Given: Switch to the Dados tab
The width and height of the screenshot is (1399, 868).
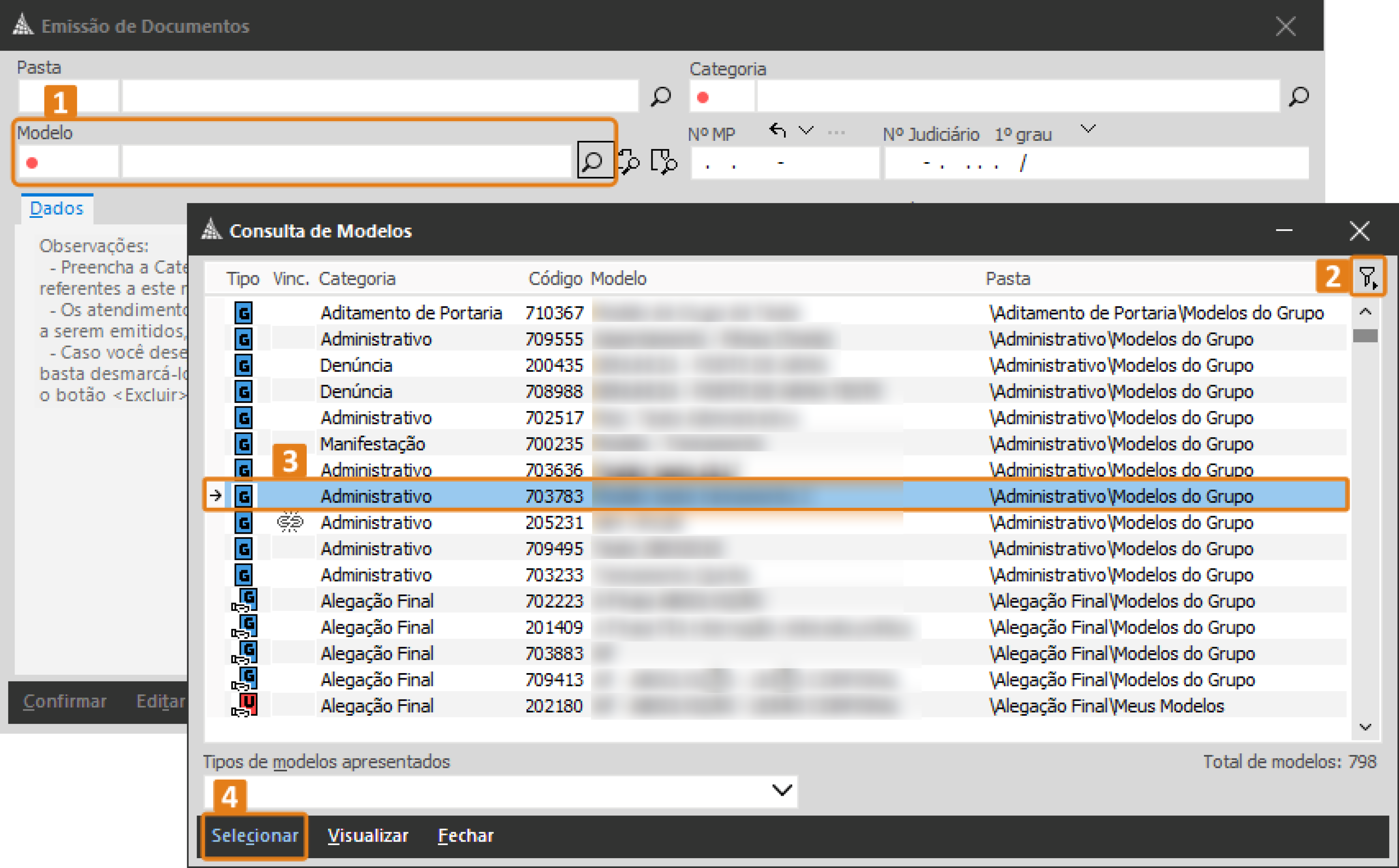Looking at the screenshot, I should click(x=56, y=208).
